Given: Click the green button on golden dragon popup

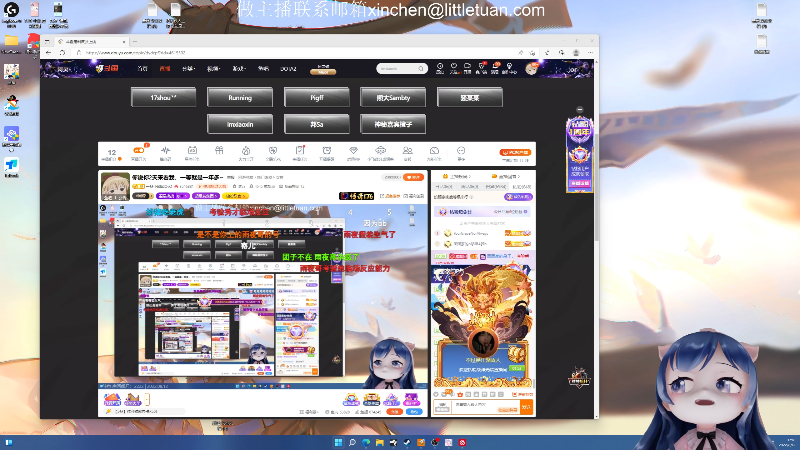Looking at the screenshot, I should pos(517,368).
